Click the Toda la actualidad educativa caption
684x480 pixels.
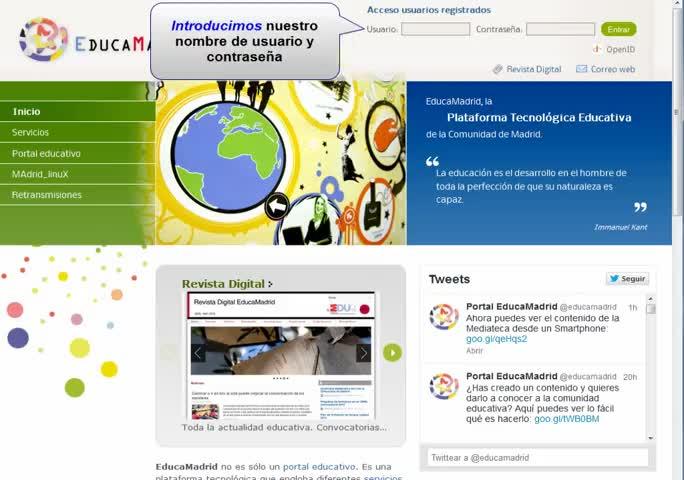(284, 428)
